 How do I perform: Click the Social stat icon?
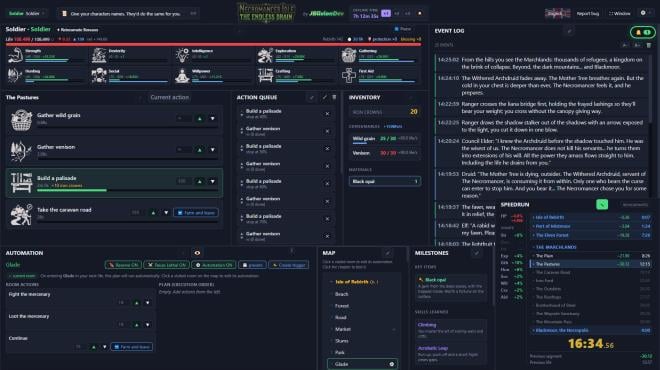[99, 75]
